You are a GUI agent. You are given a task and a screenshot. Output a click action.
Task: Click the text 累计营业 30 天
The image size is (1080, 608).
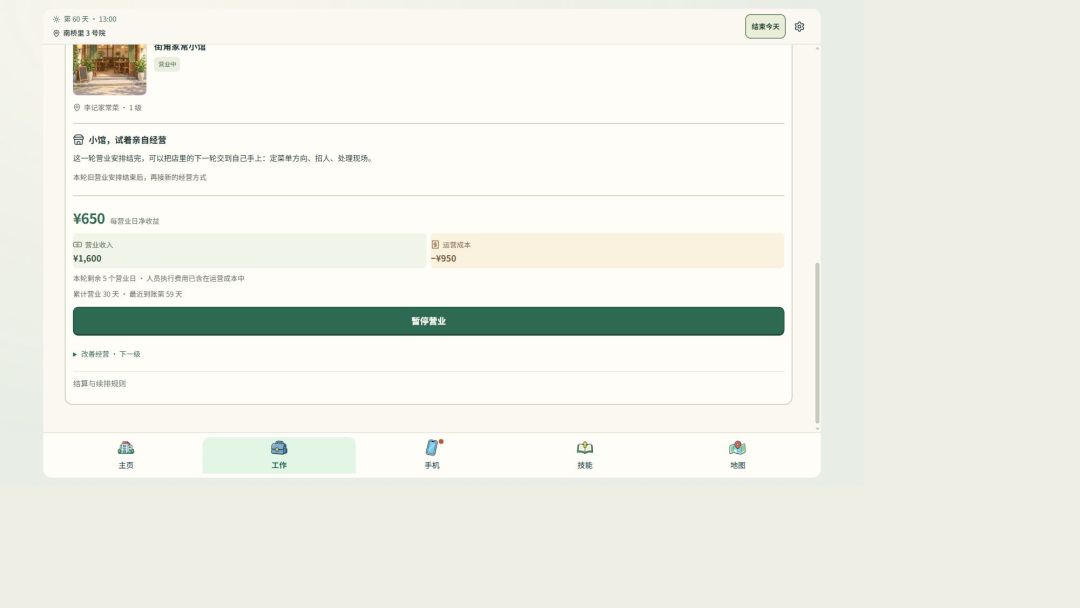coord(96,294)
